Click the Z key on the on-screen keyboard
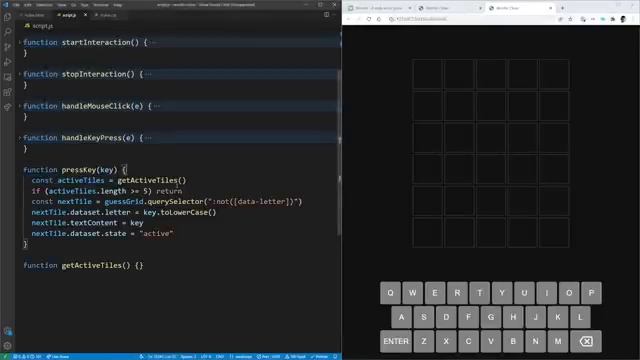The image size is (640, 360). 424,341
